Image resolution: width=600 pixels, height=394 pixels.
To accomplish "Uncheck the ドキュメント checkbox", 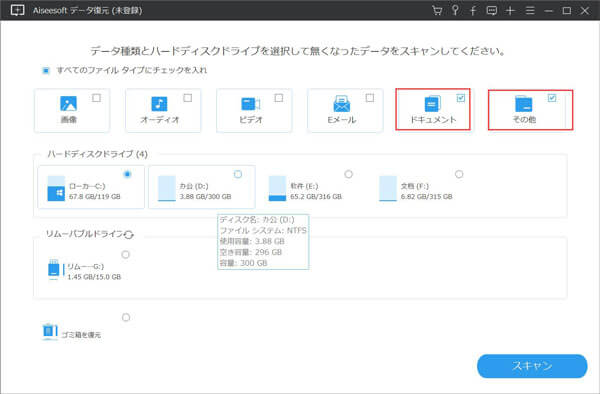I will [461, 98].
